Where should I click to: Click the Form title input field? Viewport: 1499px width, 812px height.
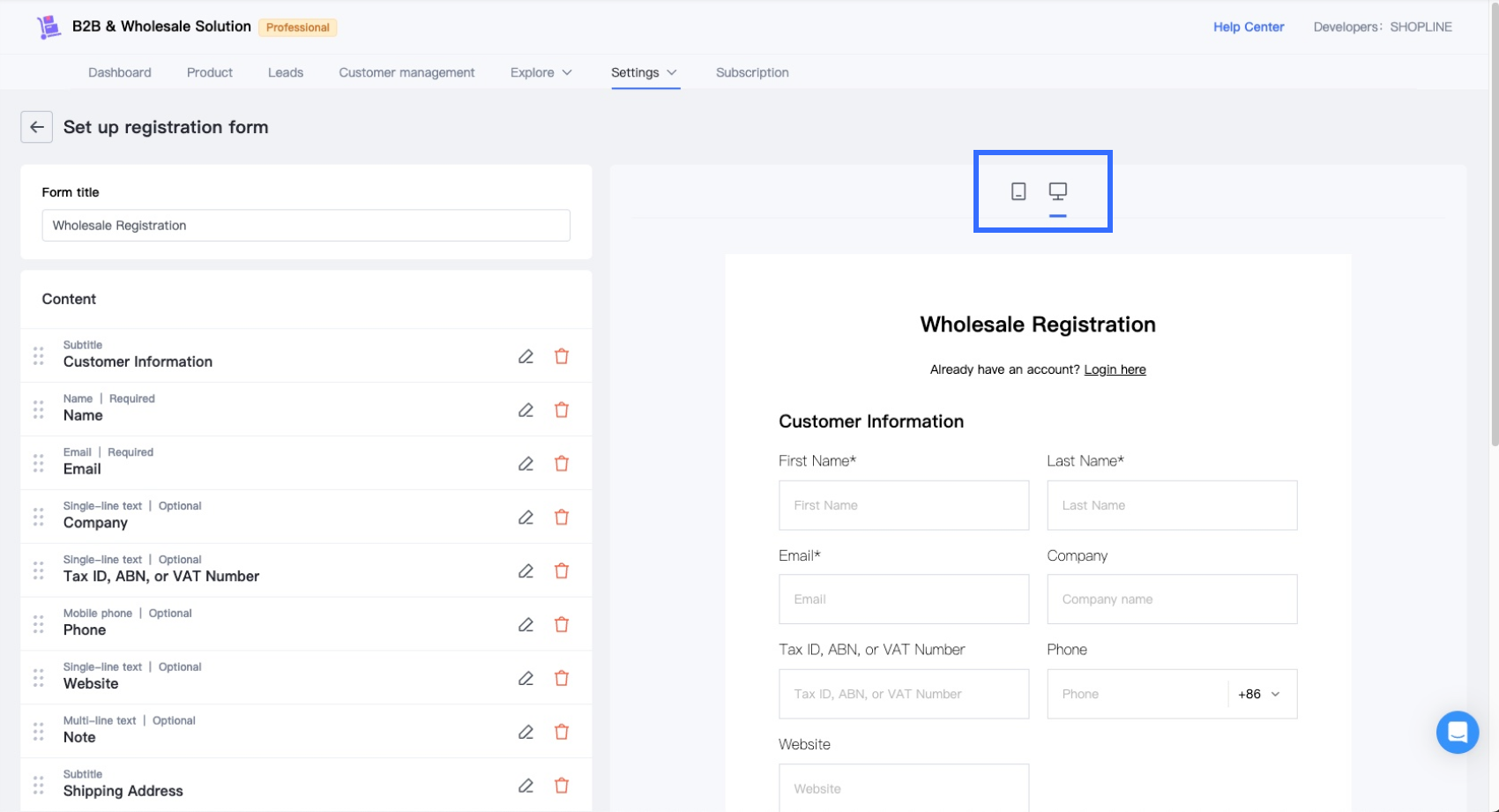coord(305,226)
